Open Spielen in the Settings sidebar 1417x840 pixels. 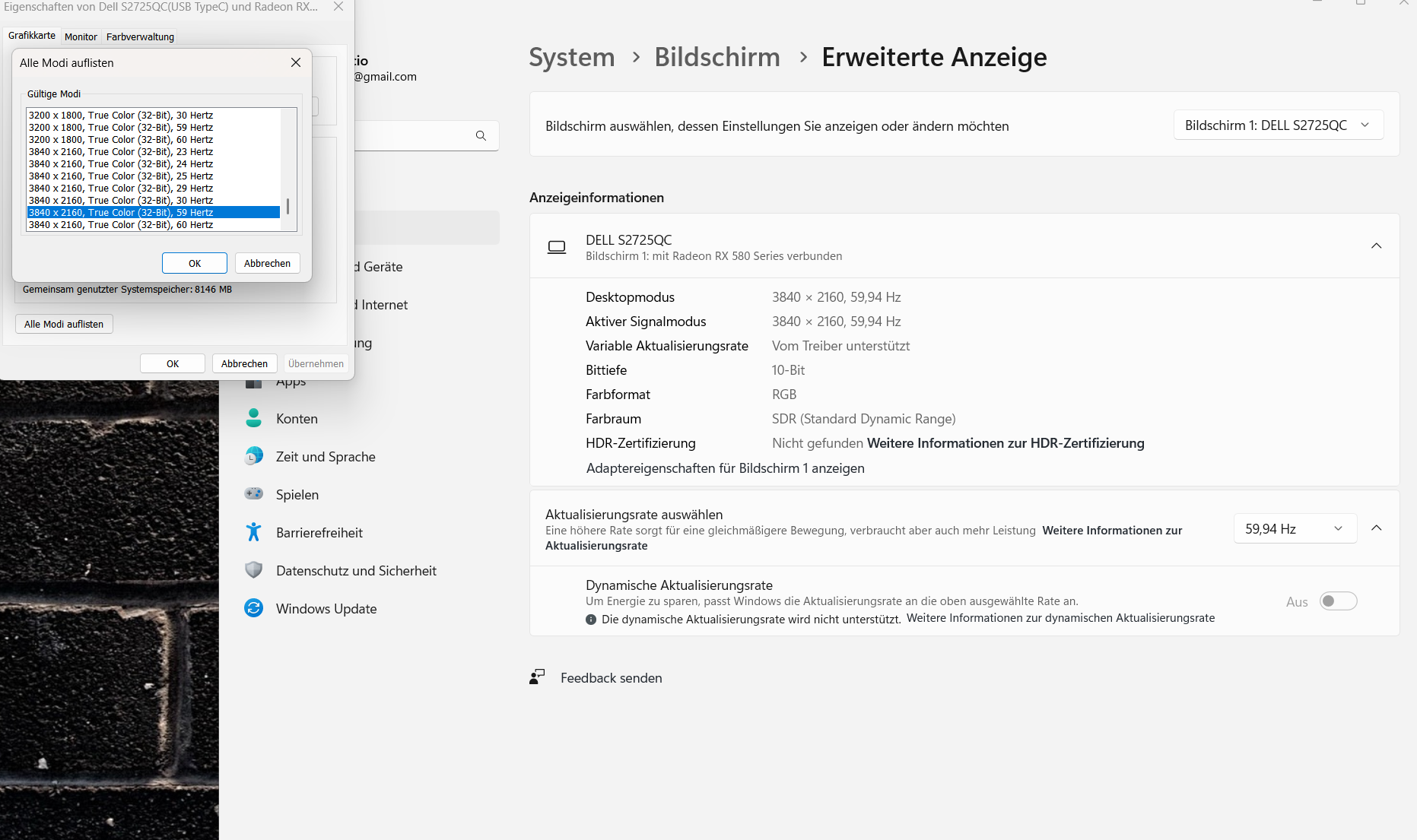[297, 495]
